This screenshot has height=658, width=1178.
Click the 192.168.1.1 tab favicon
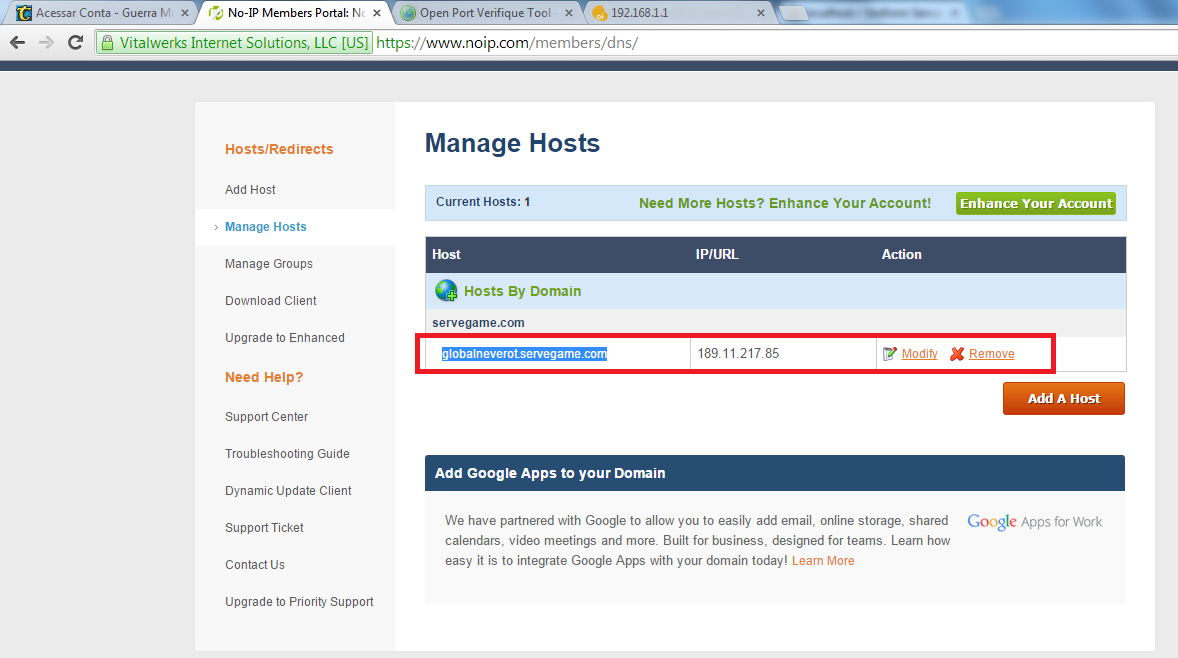599,13
